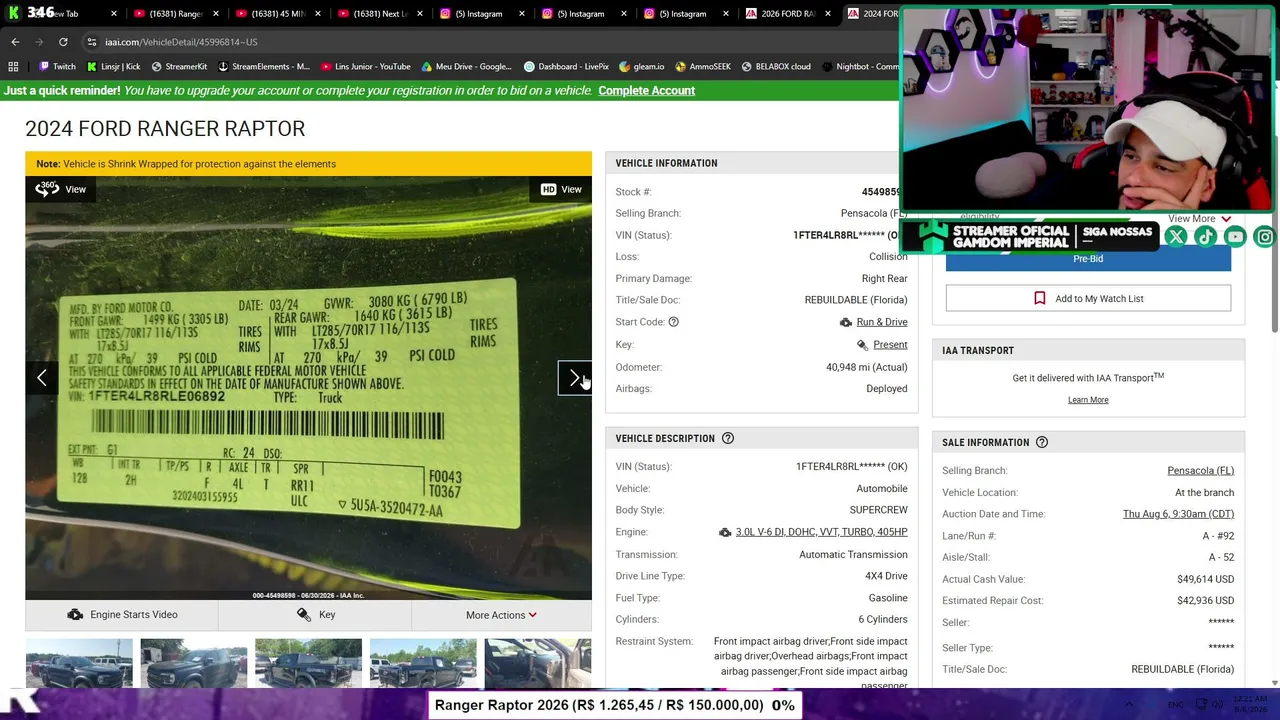
Task: Switch to '(16381) Ranger' YouTube tab
Action: click(176, 14)
